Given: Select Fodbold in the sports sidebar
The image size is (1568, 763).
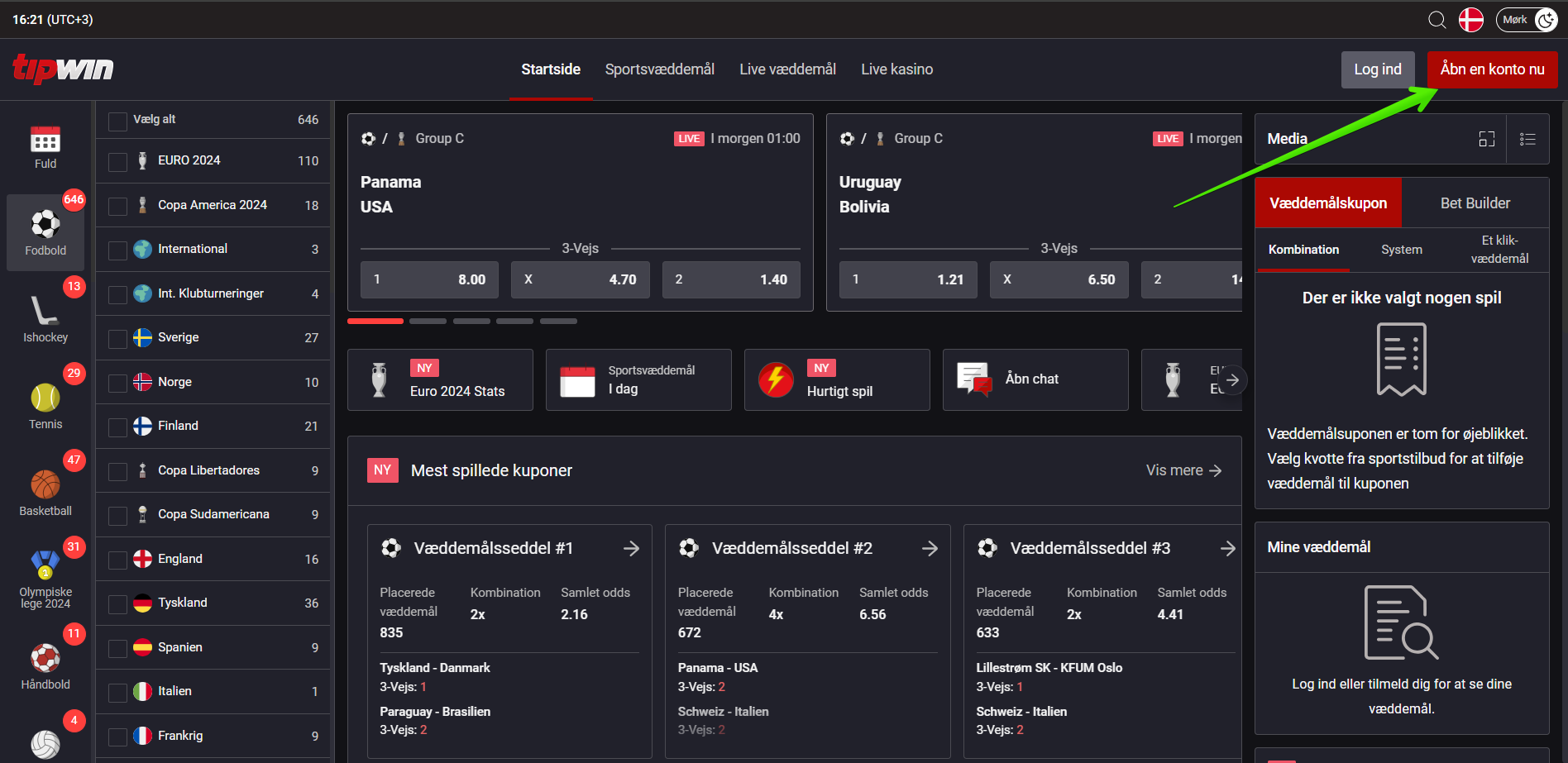Looking at the screenshot, I should (x=45, y=233).
